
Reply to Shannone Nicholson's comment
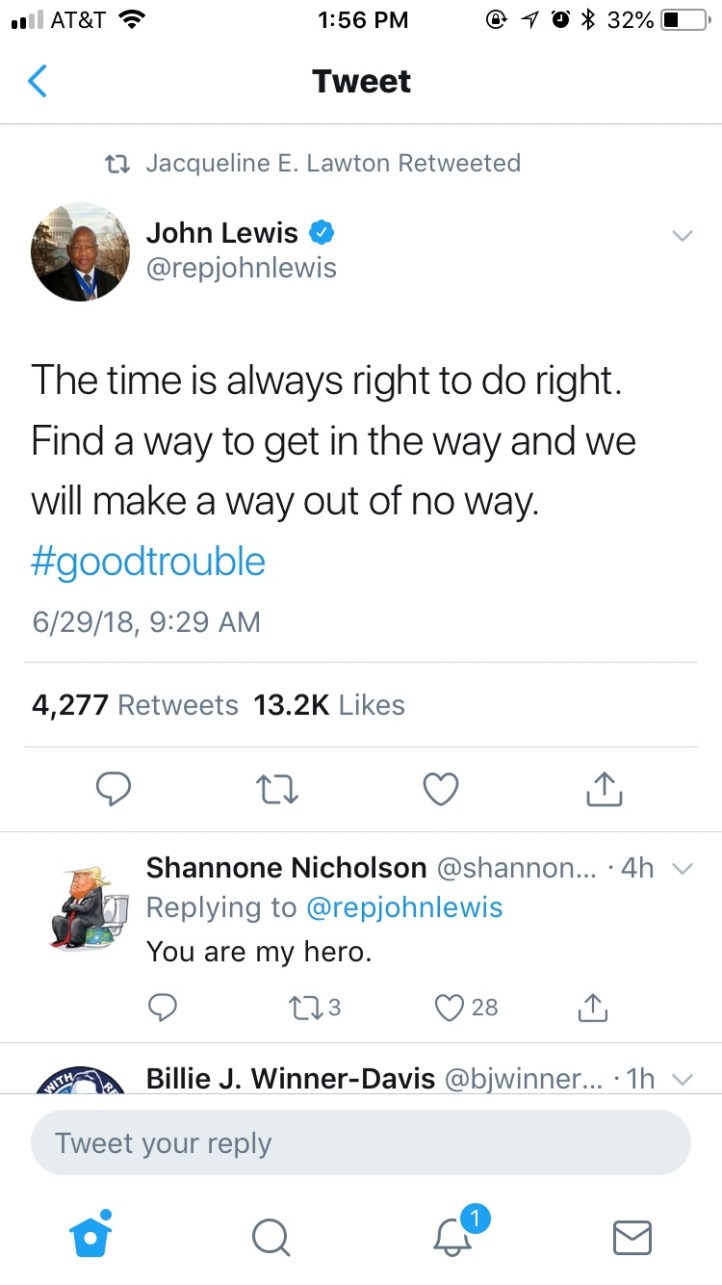click(162, 1007)
